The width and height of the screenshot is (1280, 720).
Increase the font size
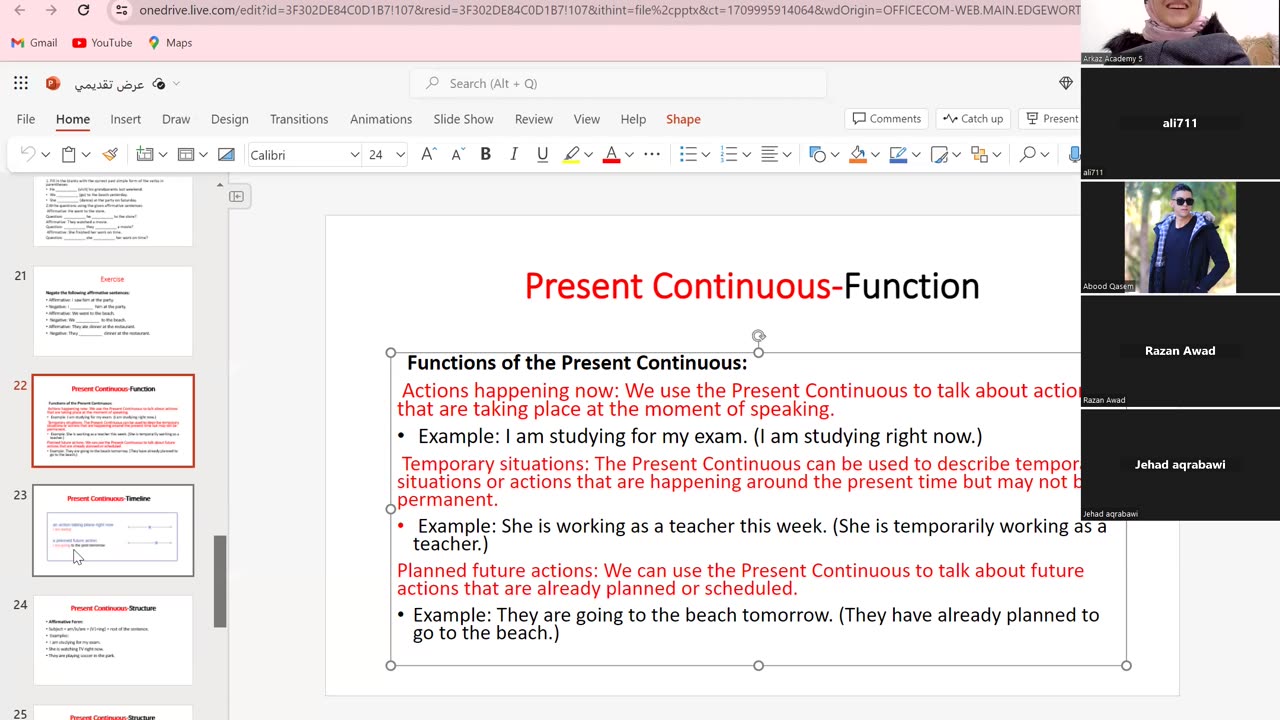point(428,154)
